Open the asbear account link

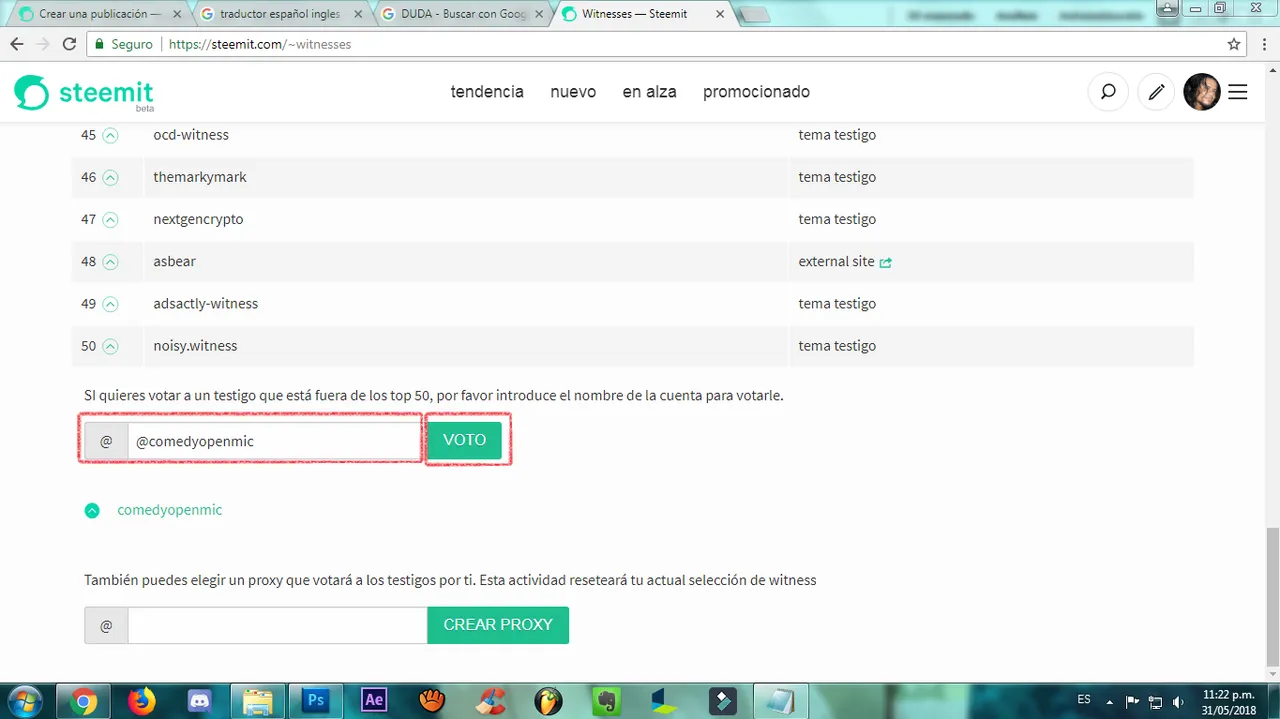[174, 261]
